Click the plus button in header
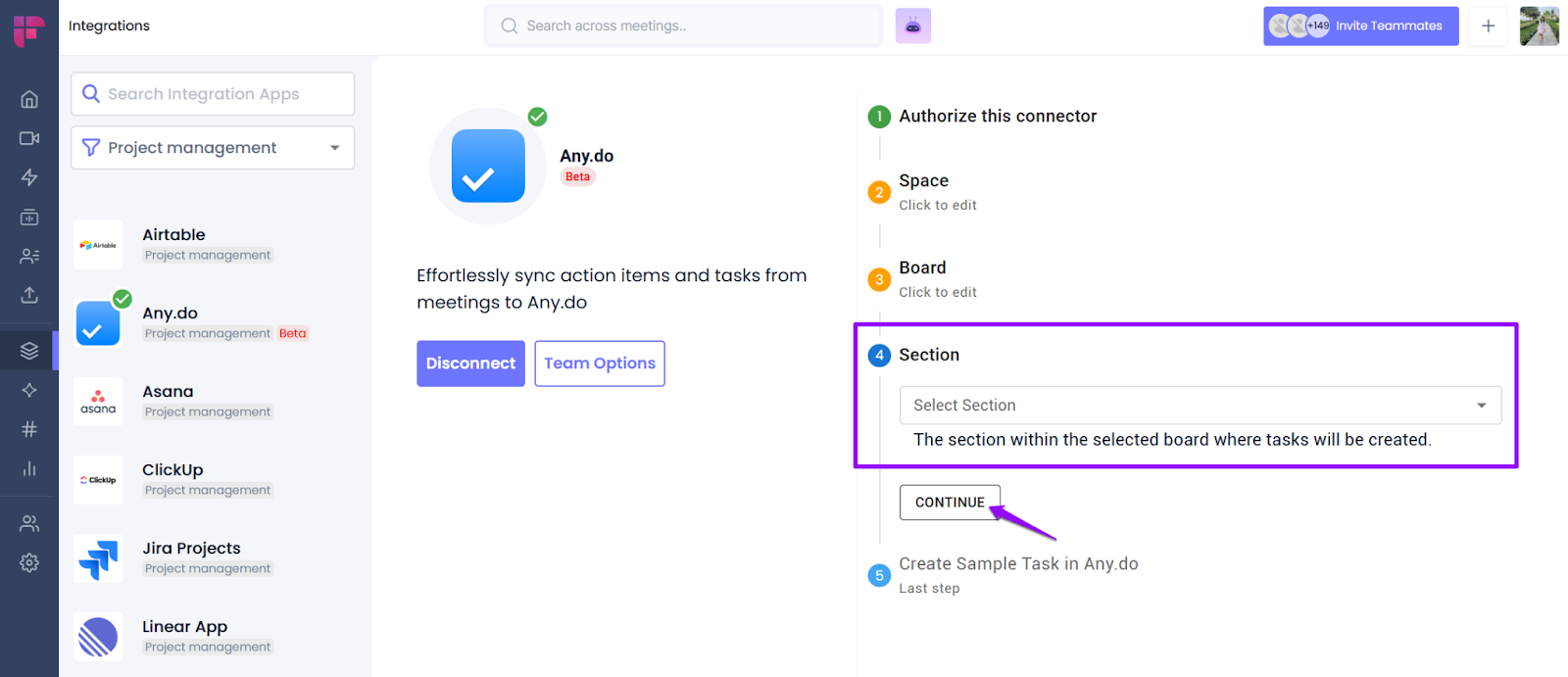 pyautogui.click(x=1488, y=26)
